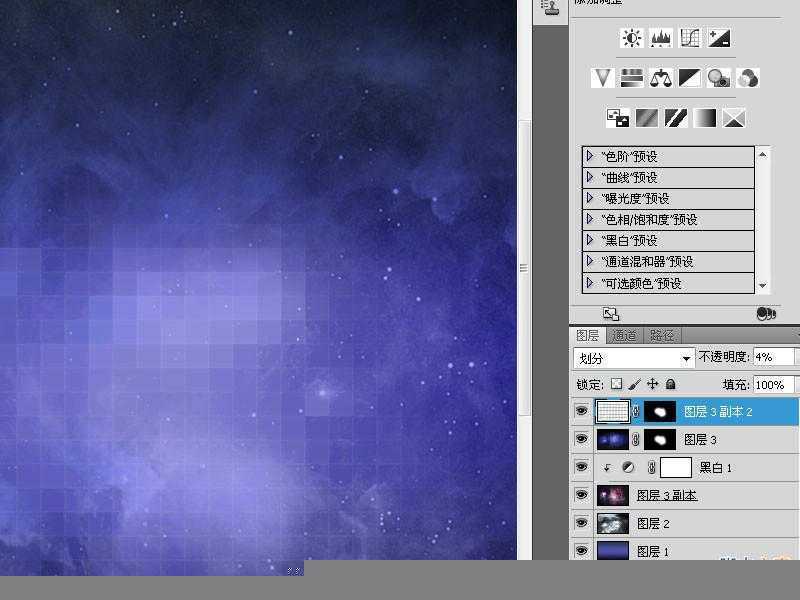Screen dimensions: 800x600
Task: Add a Levels adjustment layer
Action: click(661, 38)
